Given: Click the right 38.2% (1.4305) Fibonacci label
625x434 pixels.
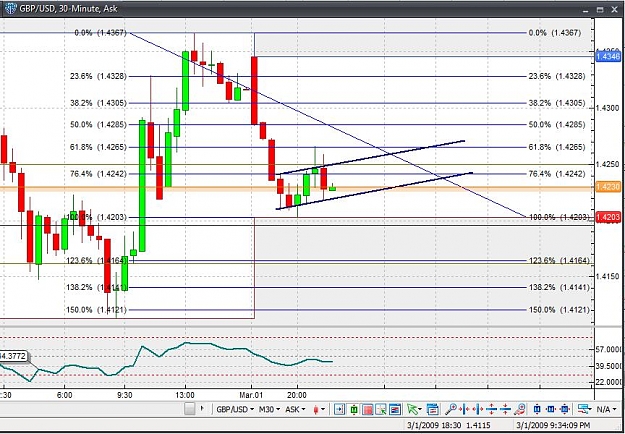Looking at the screenshot, I should tap(557, 103).
